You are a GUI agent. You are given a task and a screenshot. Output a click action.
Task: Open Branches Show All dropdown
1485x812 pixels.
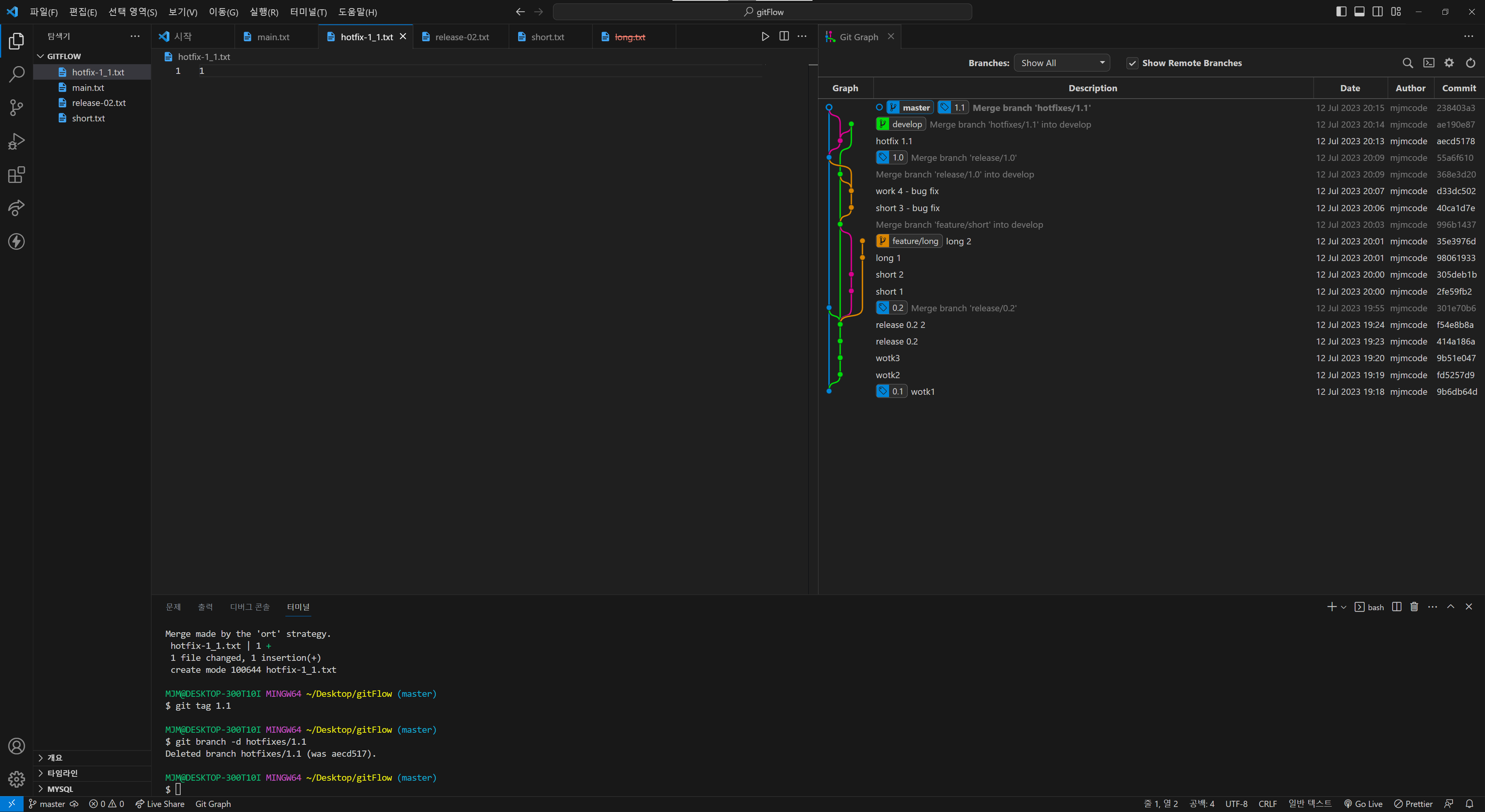click(x=1061, y=63)
